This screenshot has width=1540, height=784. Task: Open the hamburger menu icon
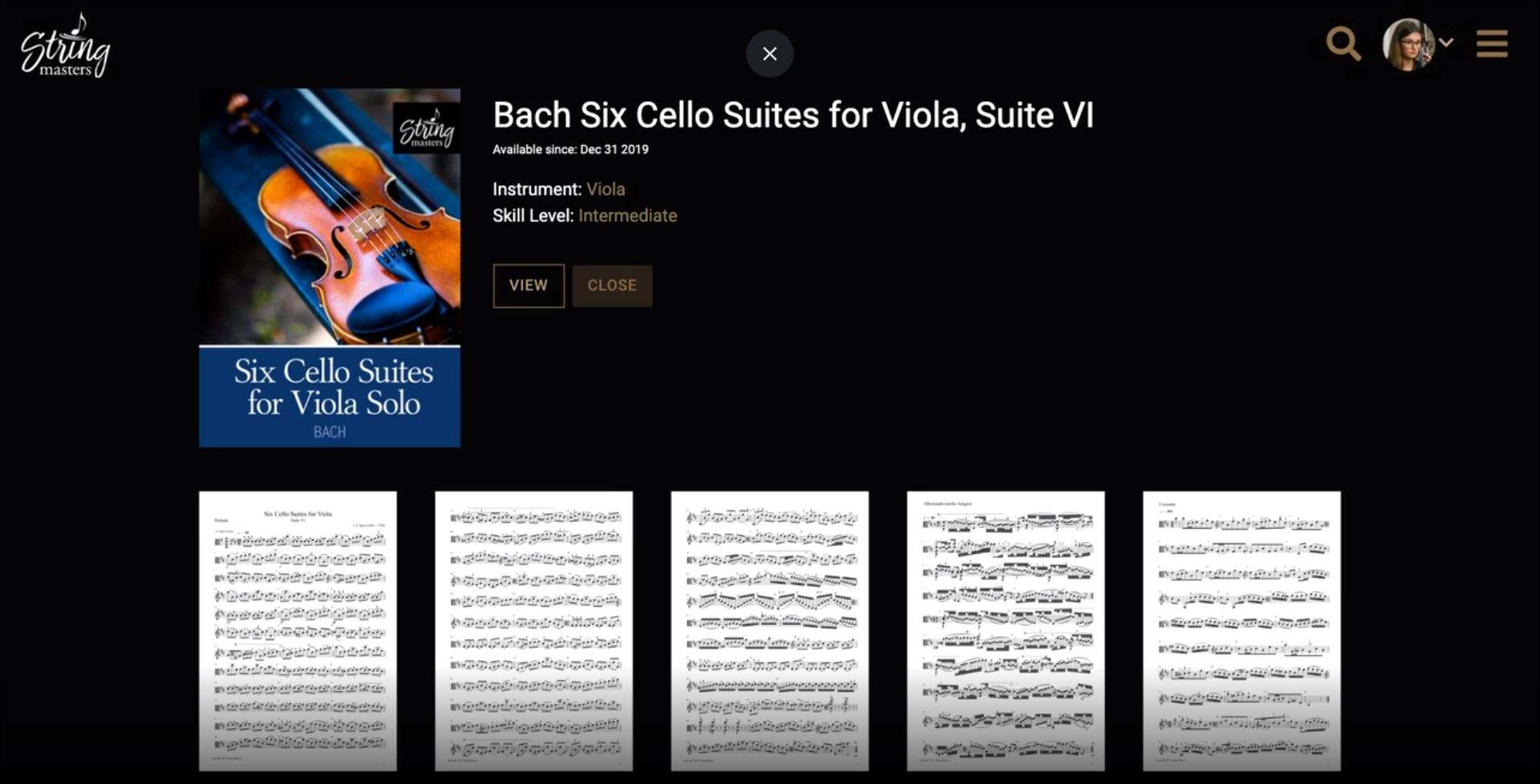coord(1492,43)
